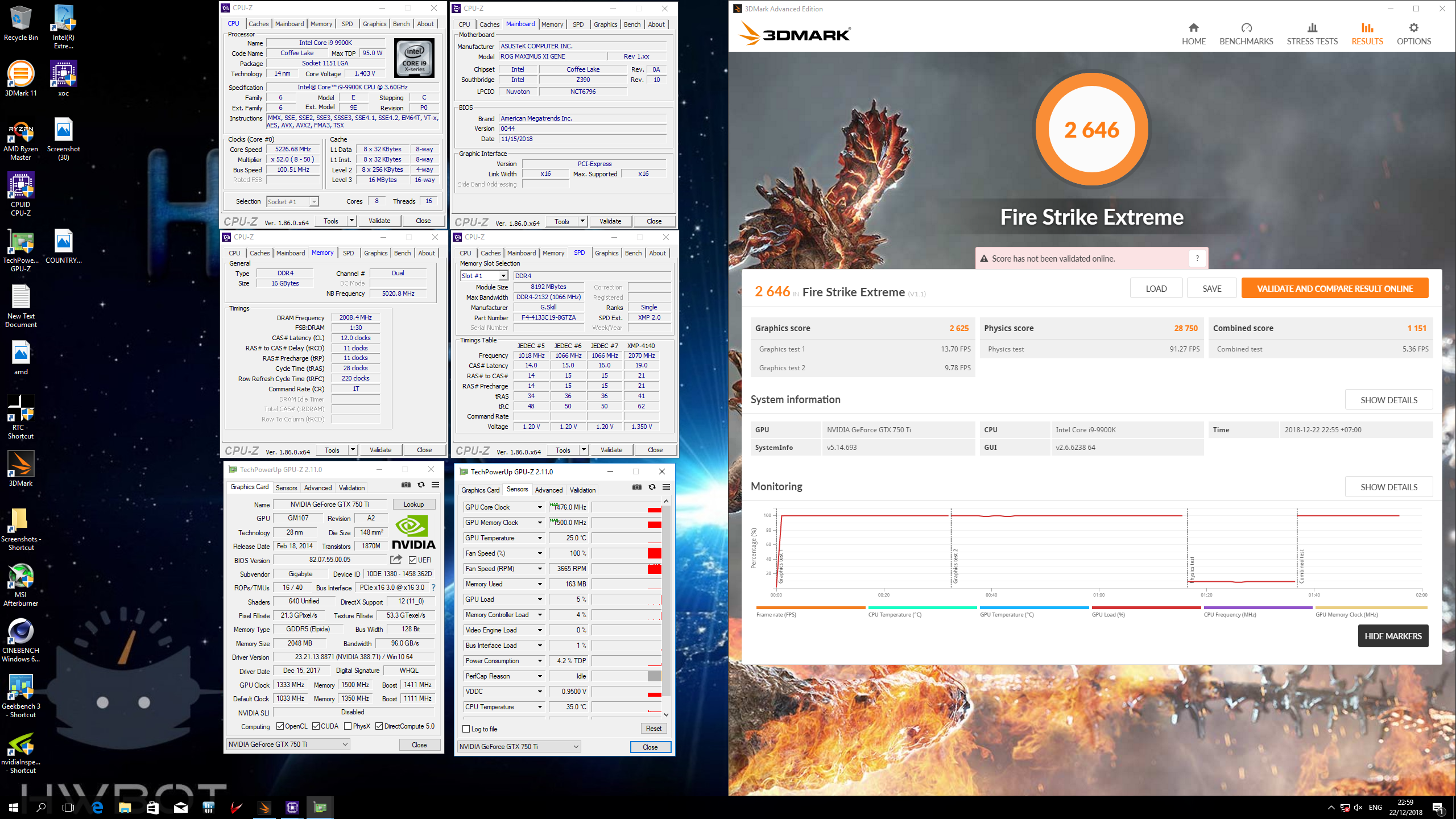Click Windows Start button
This screenshot has width=1456, height=819.
pyautogui.click(x=14, y=807)
